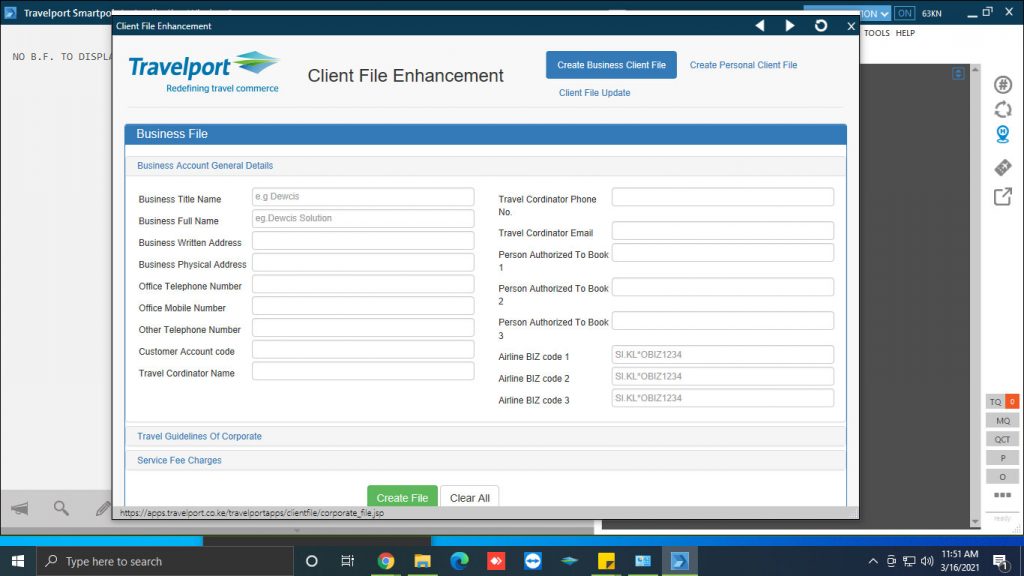Focus the Business Written Address field
Viewport: 1024px width, 576px height.
(363, 240)
